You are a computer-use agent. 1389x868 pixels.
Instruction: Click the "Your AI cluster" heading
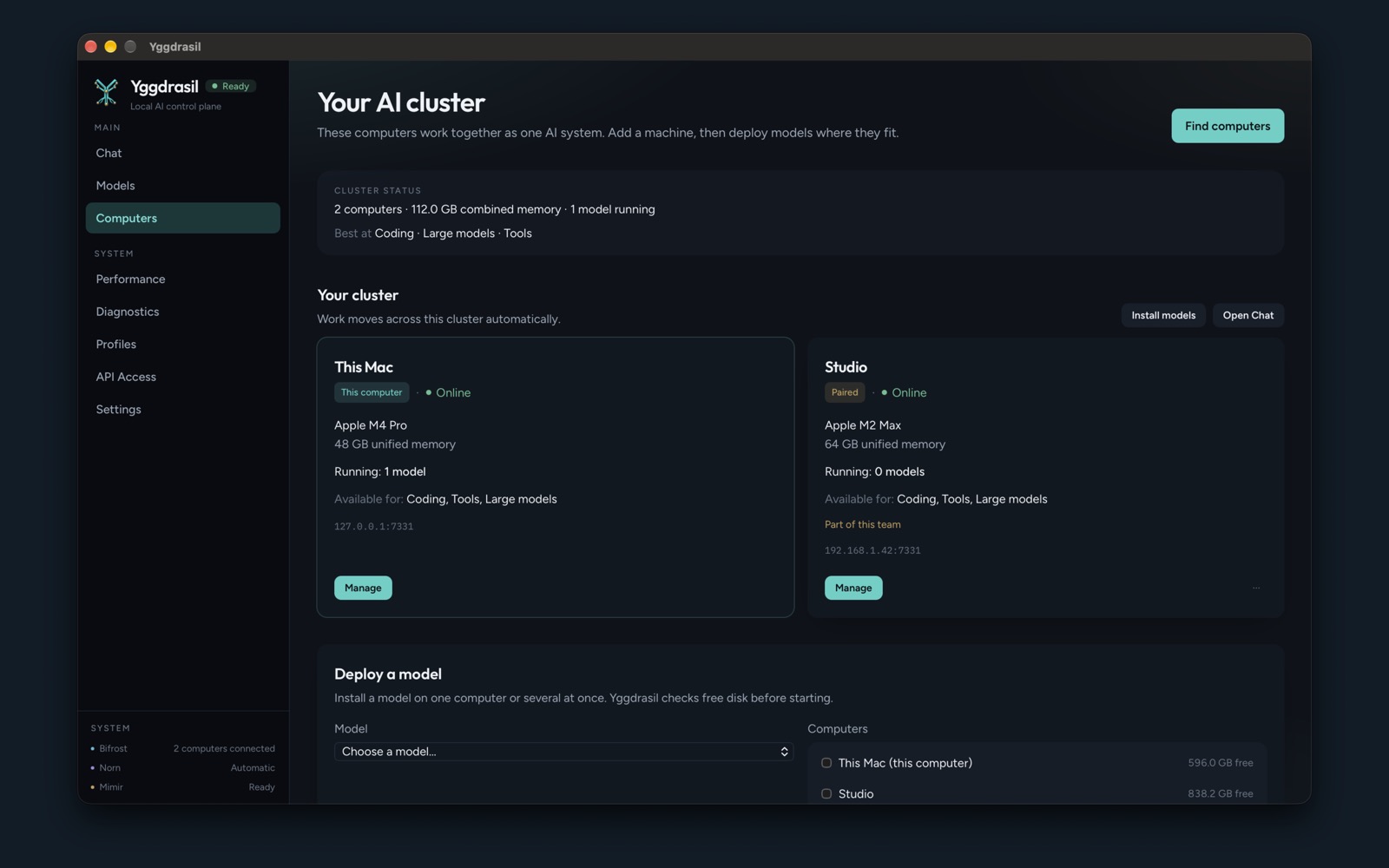coord(401,102)
